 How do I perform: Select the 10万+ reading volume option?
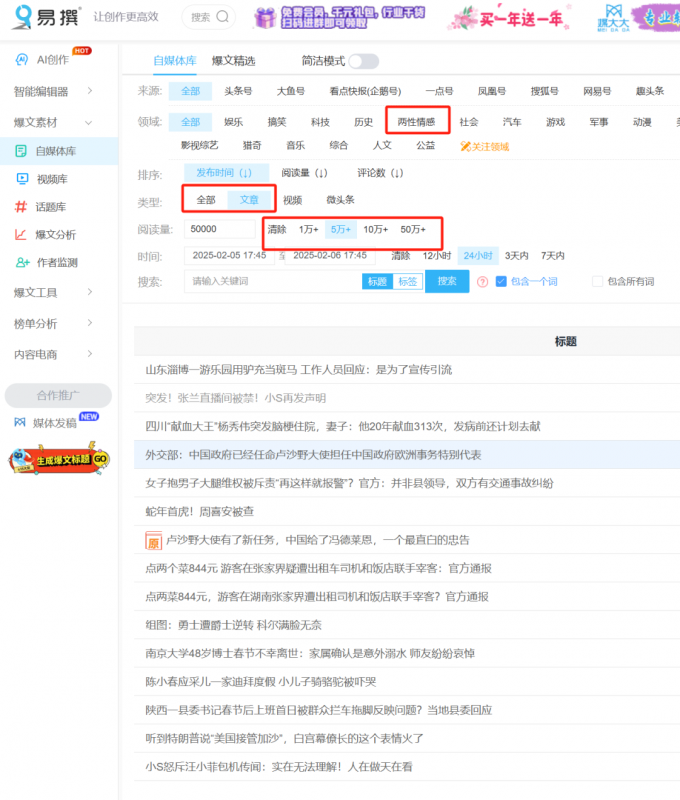pyautogui.click(x=375, y=230)
